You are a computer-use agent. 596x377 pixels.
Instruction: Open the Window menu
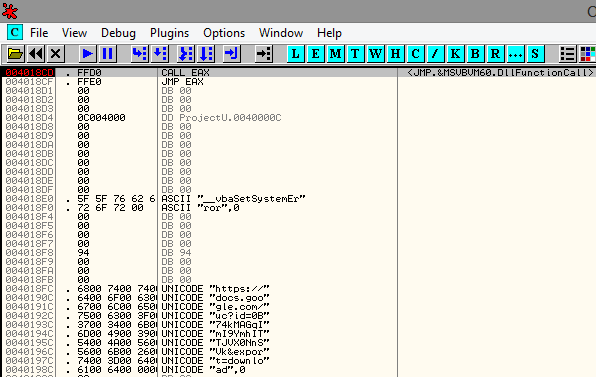(x=281, y=33)
